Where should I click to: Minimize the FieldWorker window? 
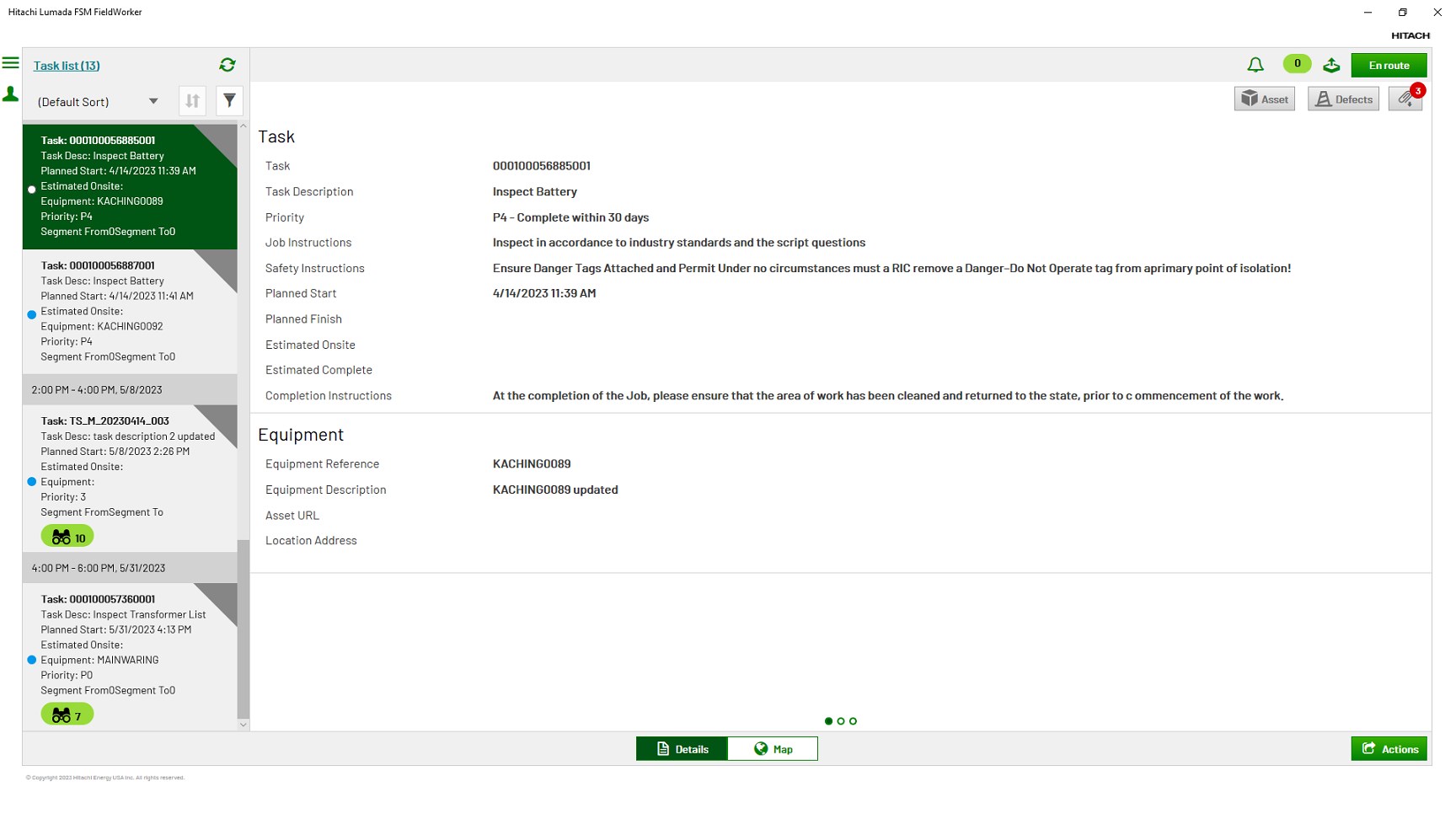point(1368,12)
